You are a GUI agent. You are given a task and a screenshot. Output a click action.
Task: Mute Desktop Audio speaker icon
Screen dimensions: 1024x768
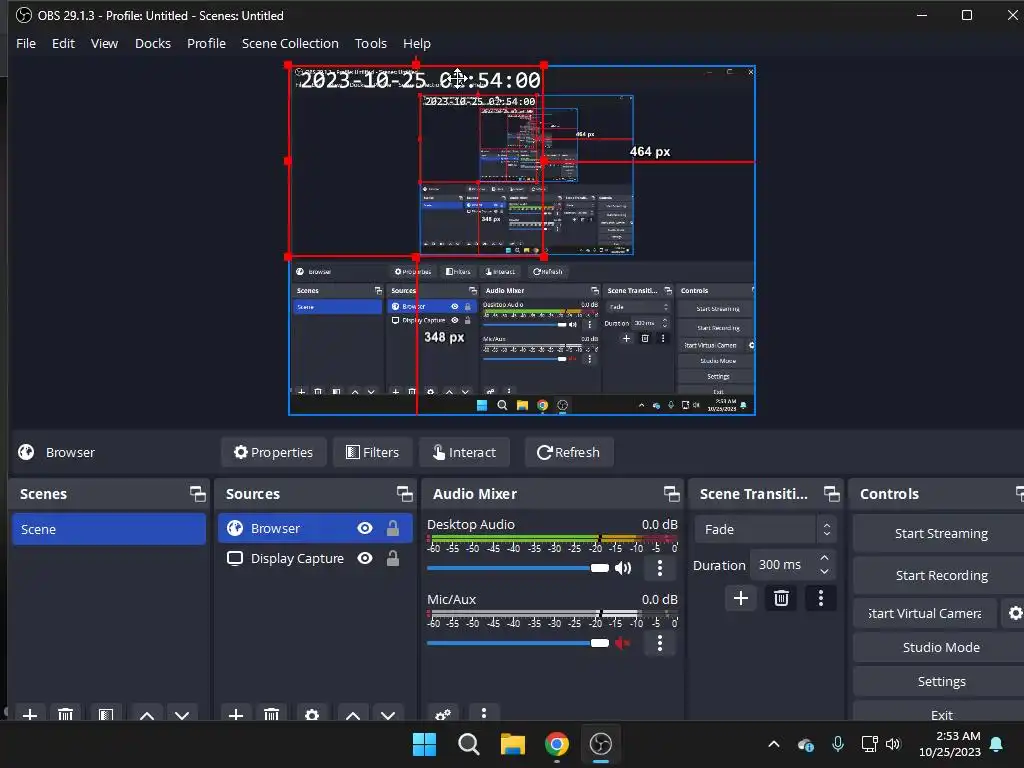click(x=623, y=568)
